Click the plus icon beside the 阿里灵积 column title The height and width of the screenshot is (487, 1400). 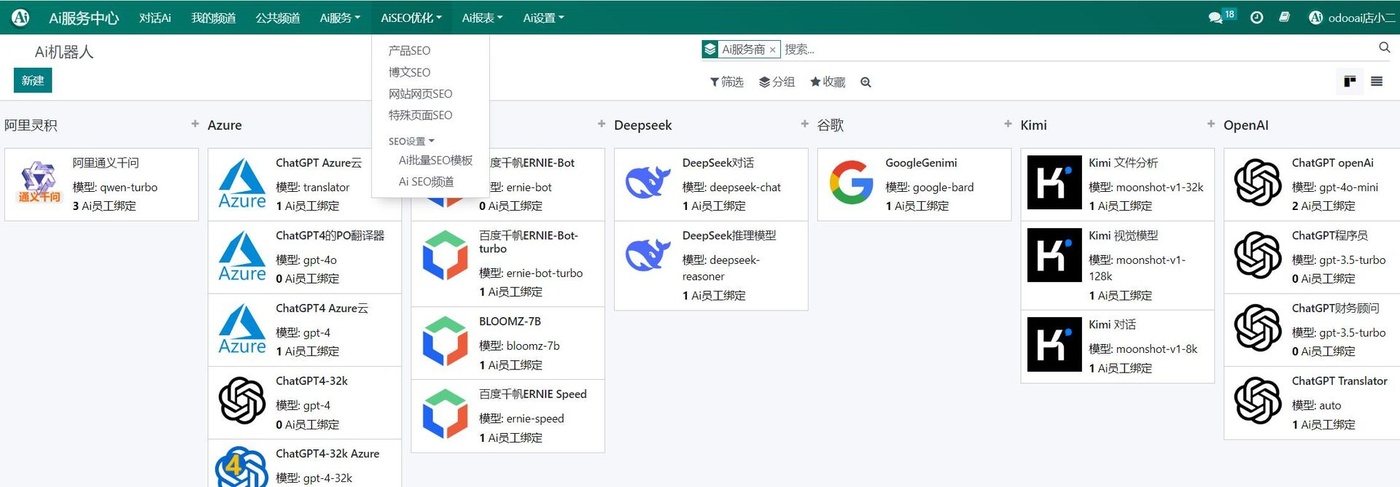[x=195, y=124]
